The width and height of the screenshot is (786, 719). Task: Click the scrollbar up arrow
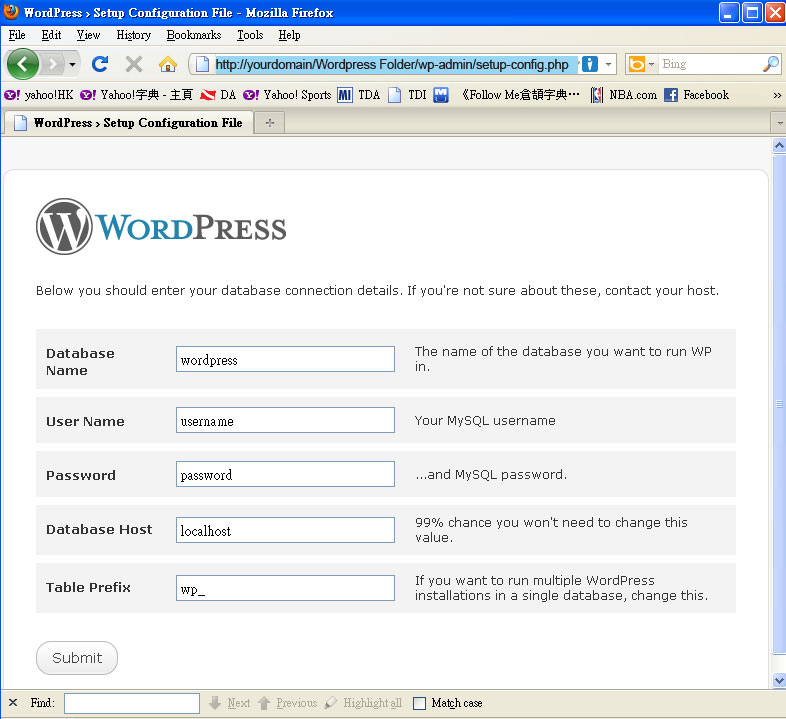tap(779, 145)
